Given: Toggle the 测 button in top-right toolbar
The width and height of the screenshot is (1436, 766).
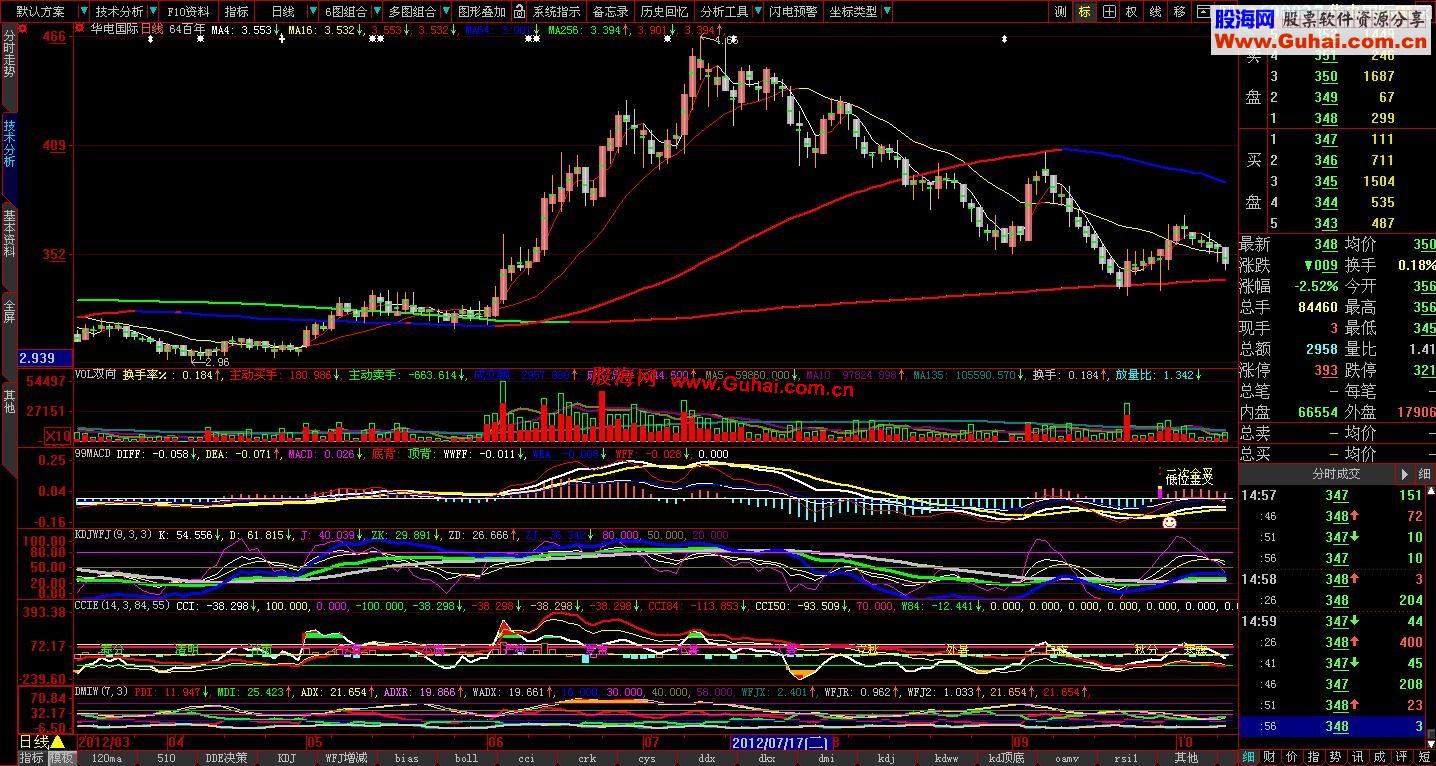Looking at the screenshot, I should click(x=1061, y=12).
